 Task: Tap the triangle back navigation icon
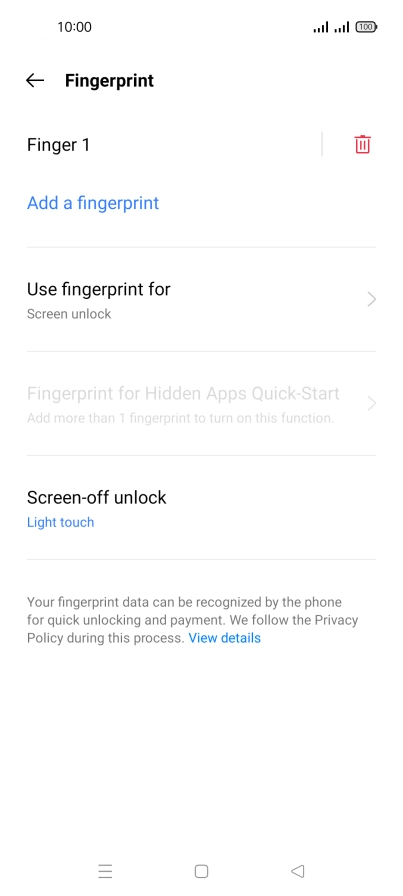(x=297, y=871)
